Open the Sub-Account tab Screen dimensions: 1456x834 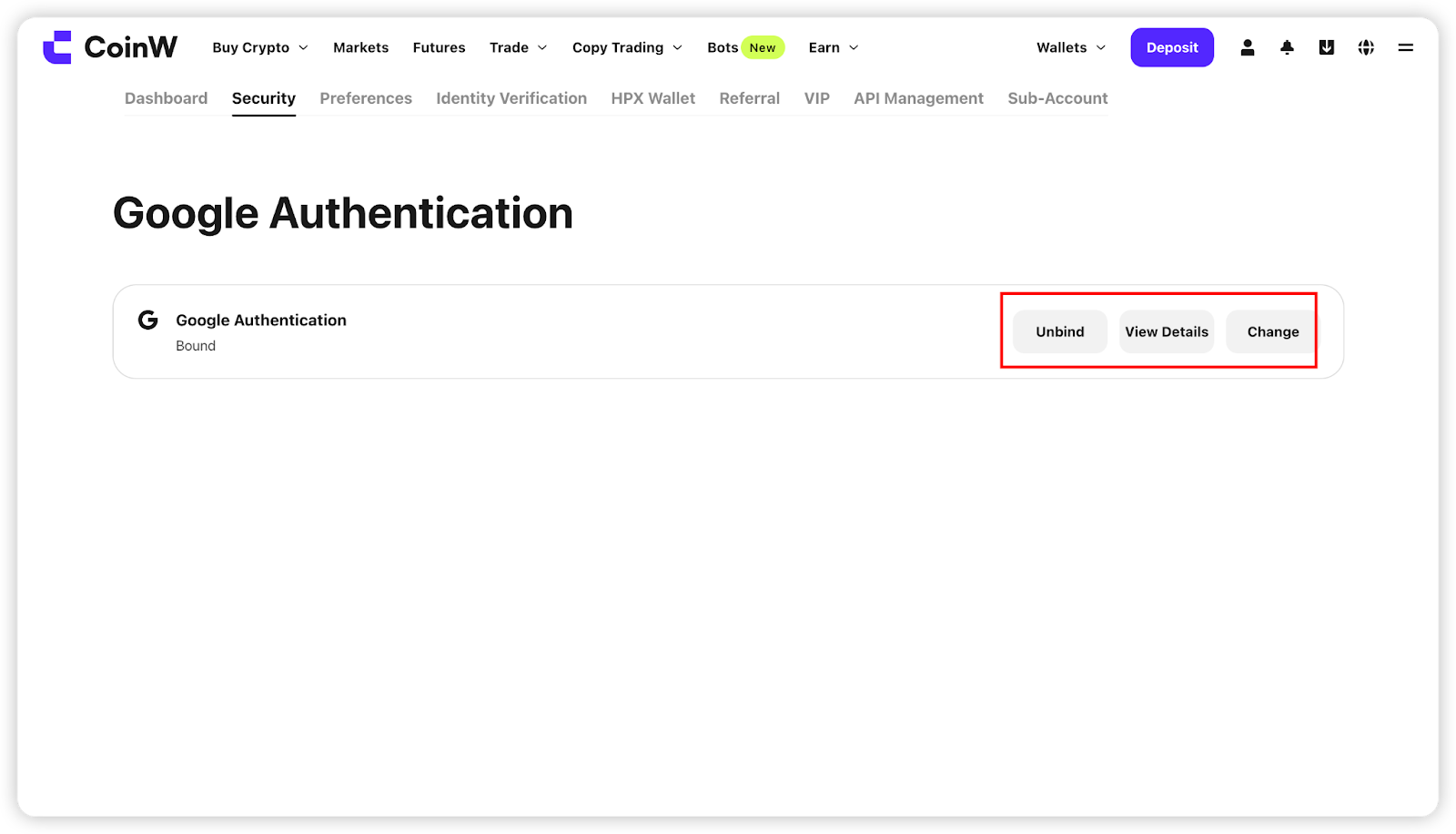1057,98
